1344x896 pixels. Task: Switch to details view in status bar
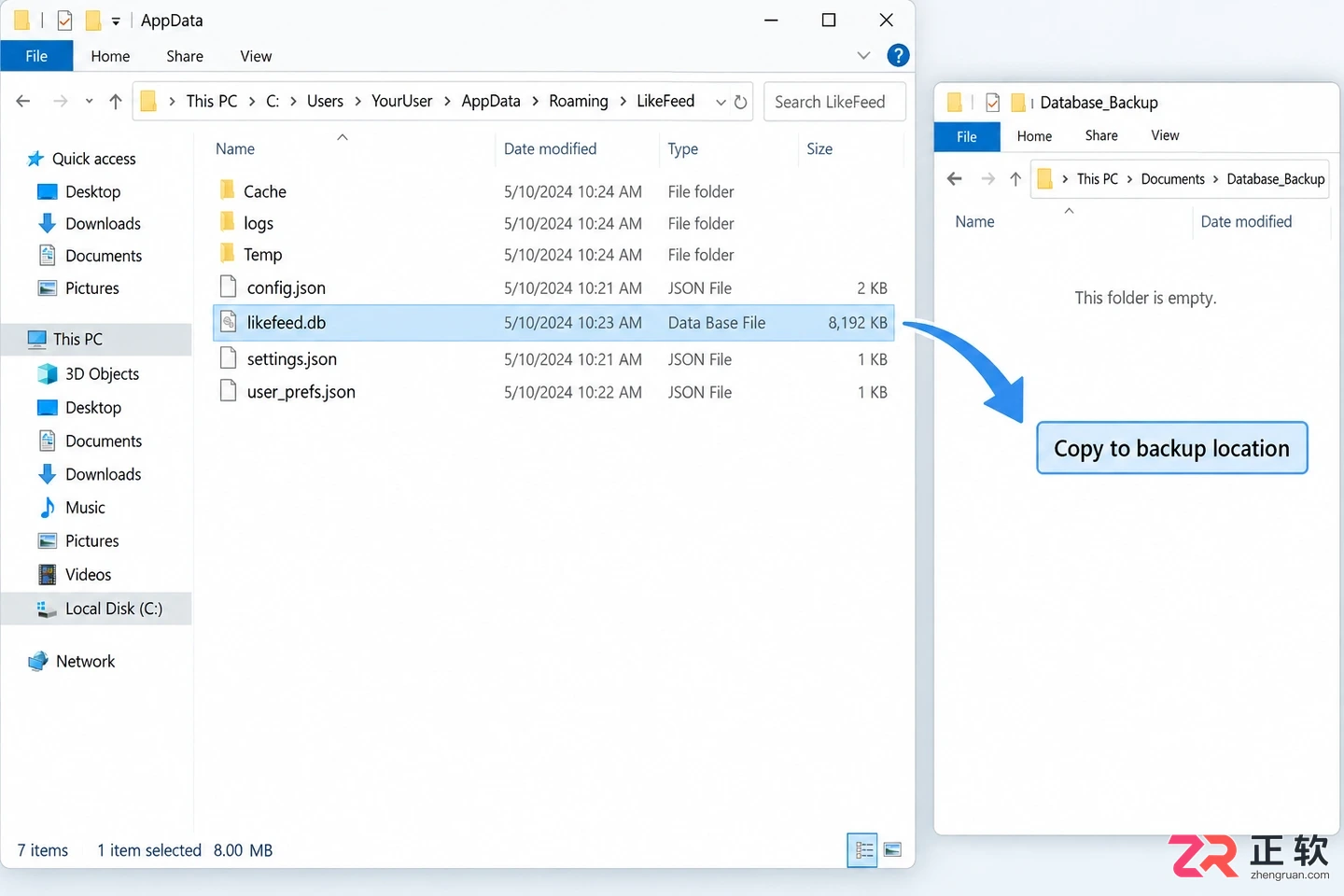point(863,850)
